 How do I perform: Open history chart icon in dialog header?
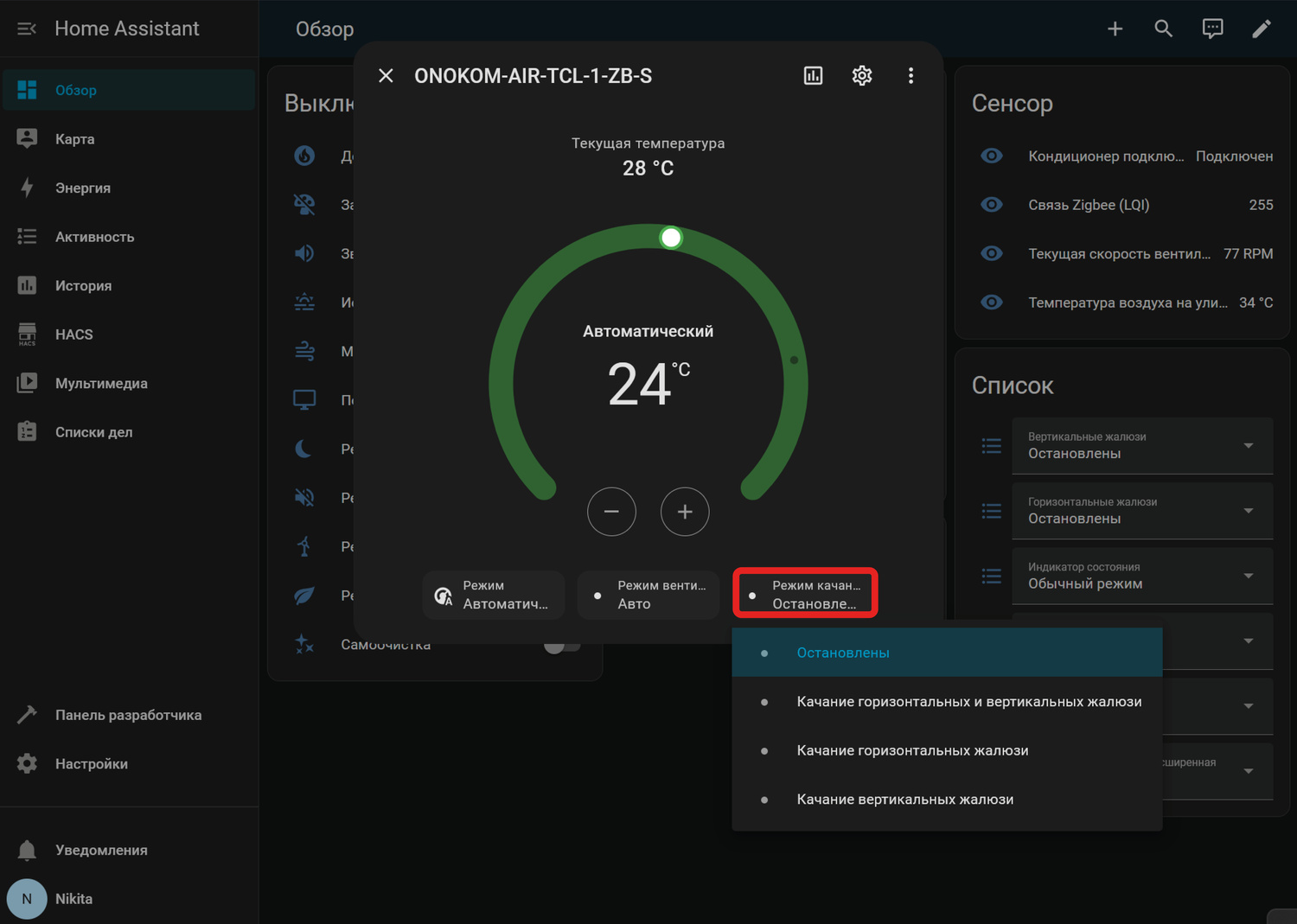pyautogui.click(x=814, y=76)
